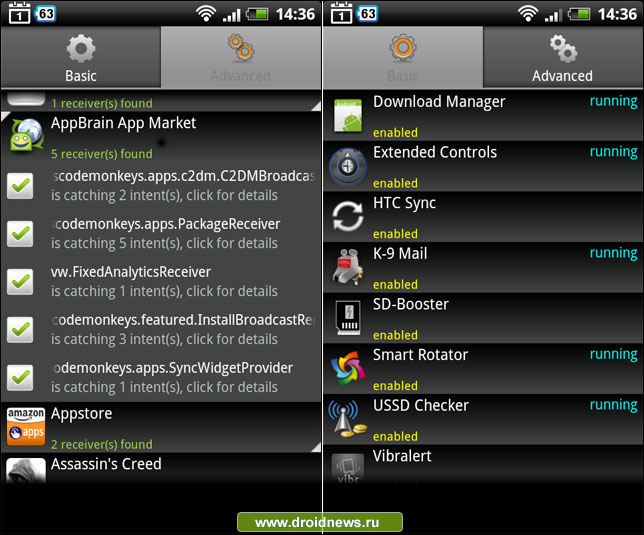This screenshot has height=535, width=644.
Task: Tap the 'running' status of Extended Controls
Action: [x=614, y=152]
